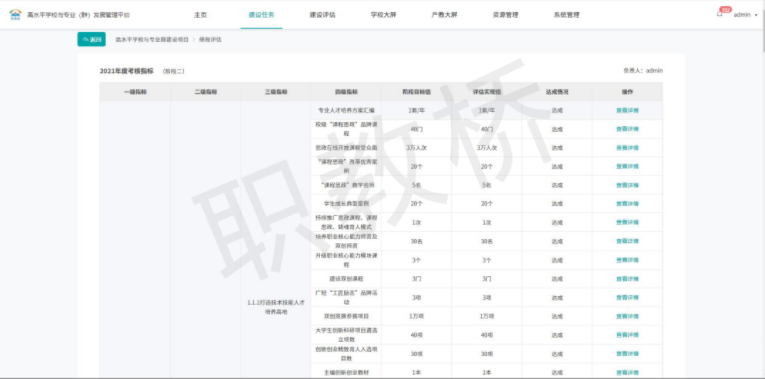Click the 一级指标 column header
The width and height of the screenshot is (765, 379).
pos(135,92)
